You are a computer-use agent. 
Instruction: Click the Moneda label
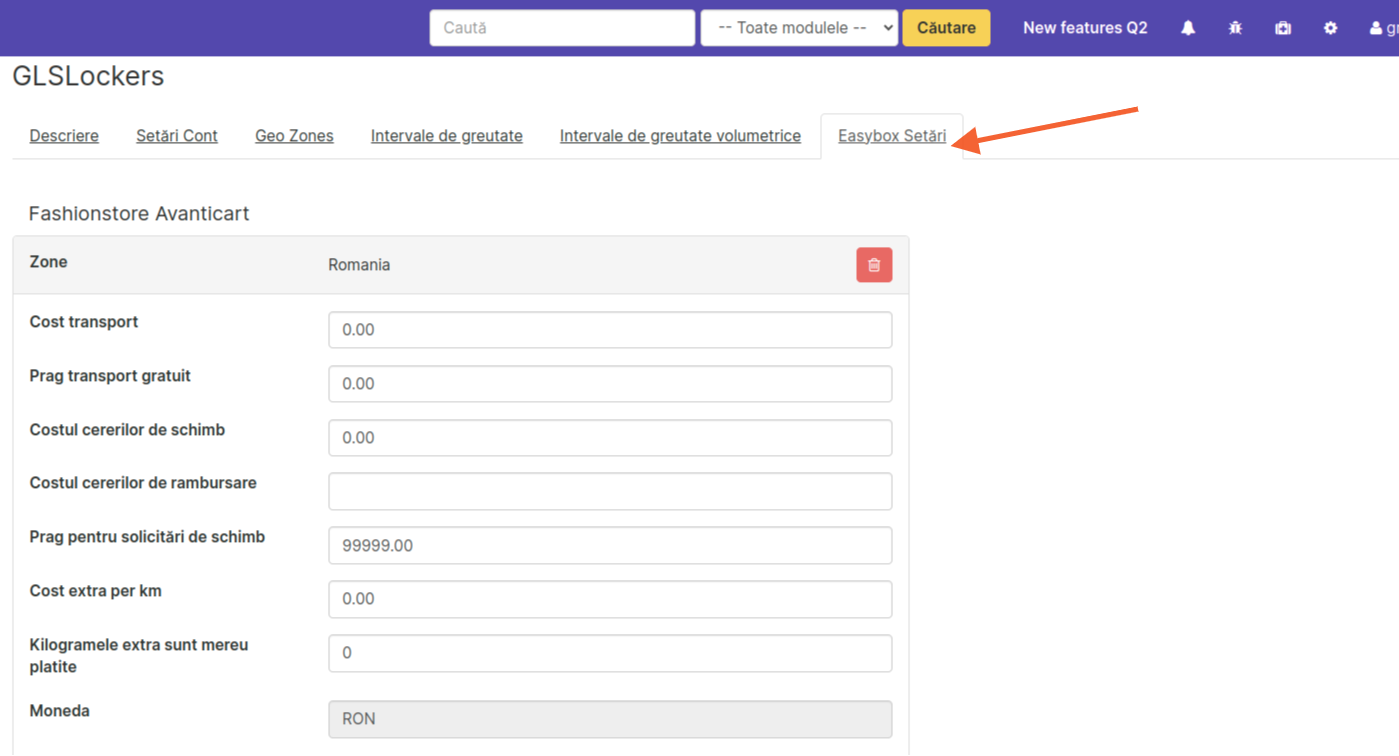coord(59,711)
